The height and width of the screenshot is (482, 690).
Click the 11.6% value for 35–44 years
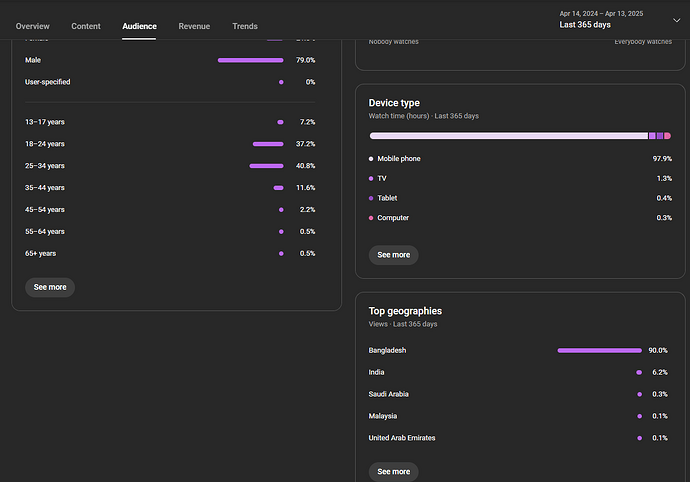[x=305, y=188]
